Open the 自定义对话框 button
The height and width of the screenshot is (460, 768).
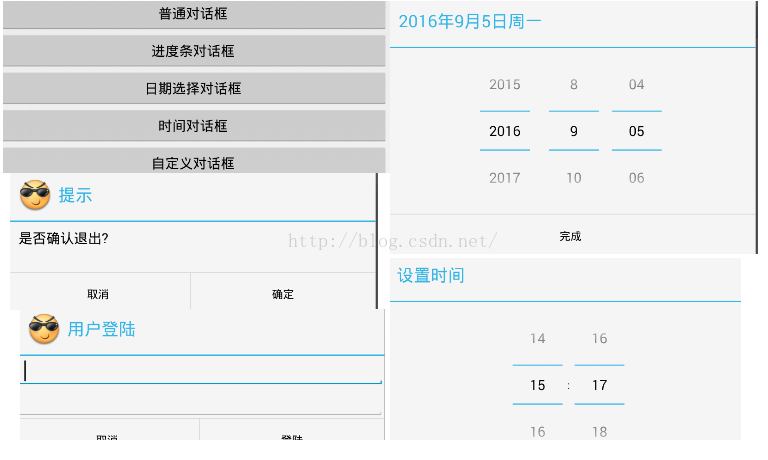[x=194, y=161]
